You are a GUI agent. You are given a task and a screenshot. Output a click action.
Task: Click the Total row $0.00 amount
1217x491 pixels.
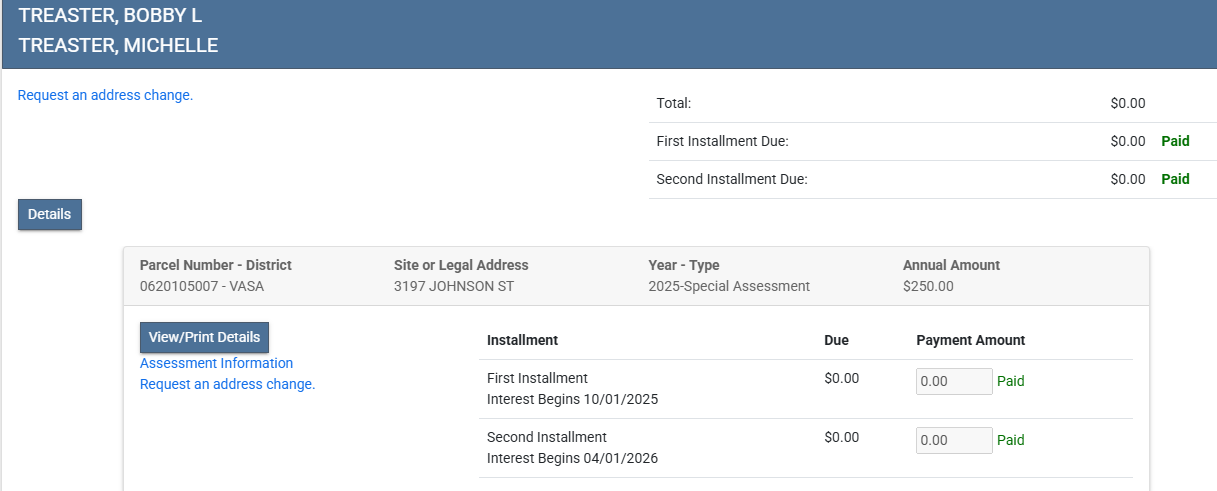pyautogui.click(x=1127, y=103)
